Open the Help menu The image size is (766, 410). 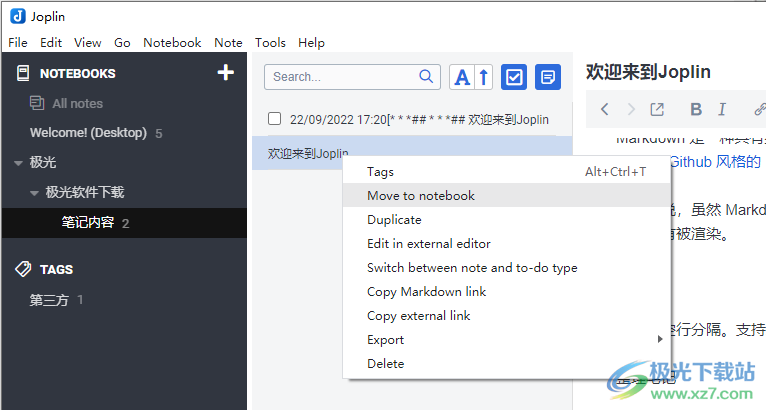tap(311, 43)
